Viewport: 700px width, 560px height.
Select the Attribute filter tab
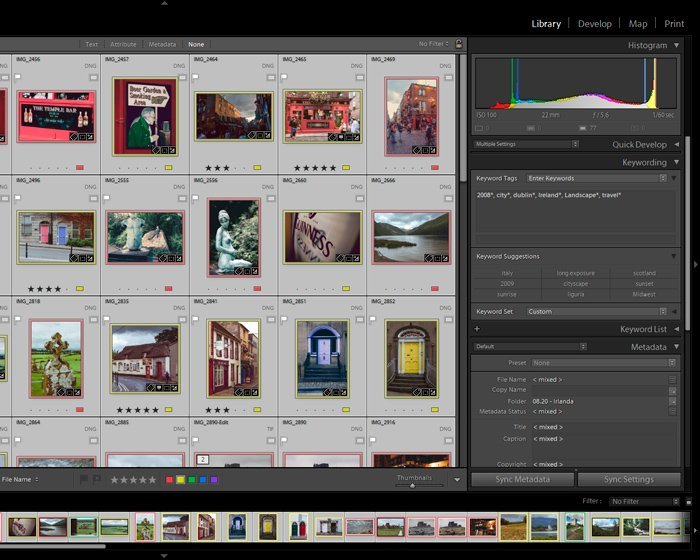tap(123, 44)
